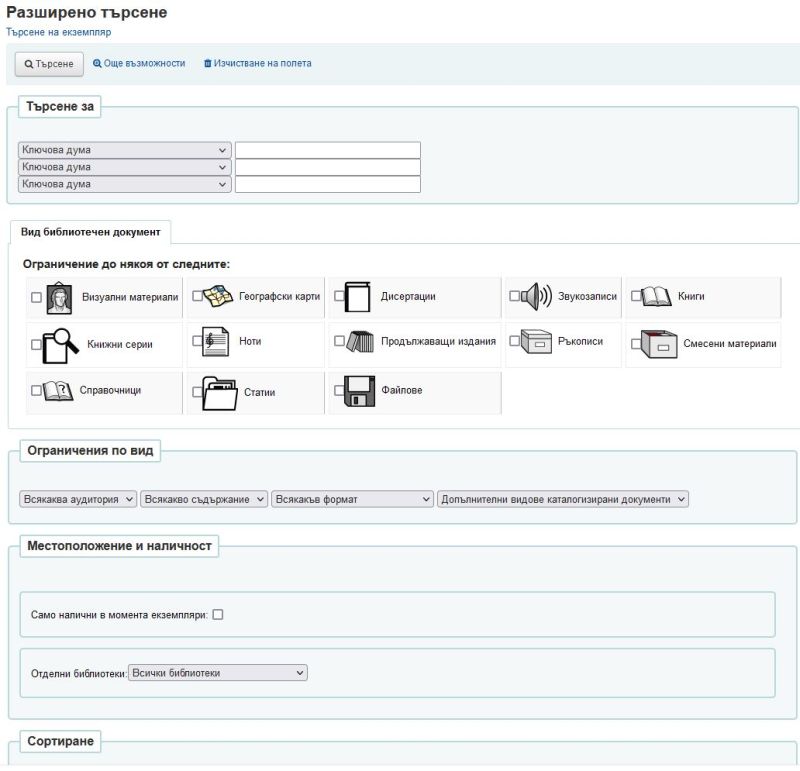Image resolution: width=800 pixels, height=771 pixels.
Task: Open the Всякакъв формат dropdown
Action: pos(352,499)
